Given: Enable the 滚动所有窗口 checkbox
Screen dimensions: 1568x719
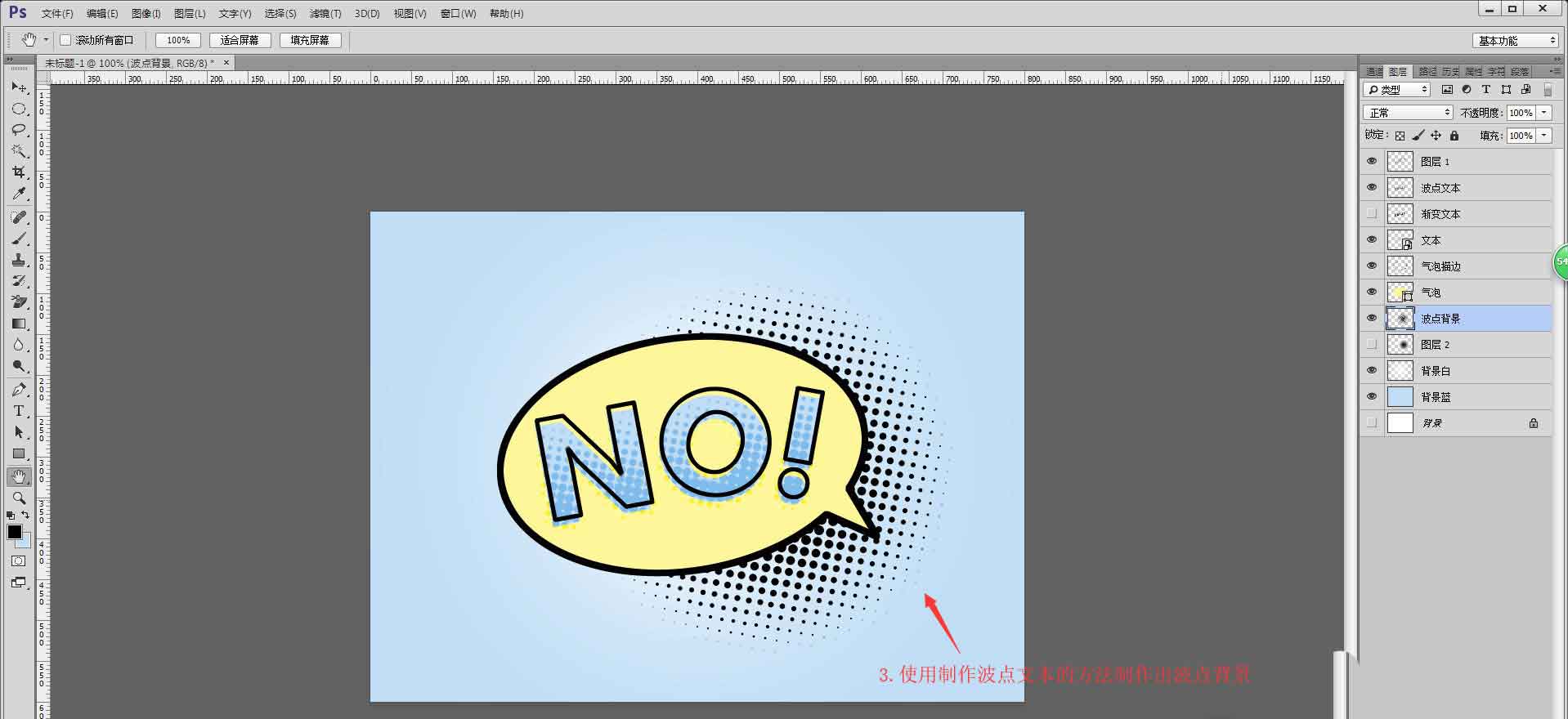Looking at the screenshot, I should [65, 40].
